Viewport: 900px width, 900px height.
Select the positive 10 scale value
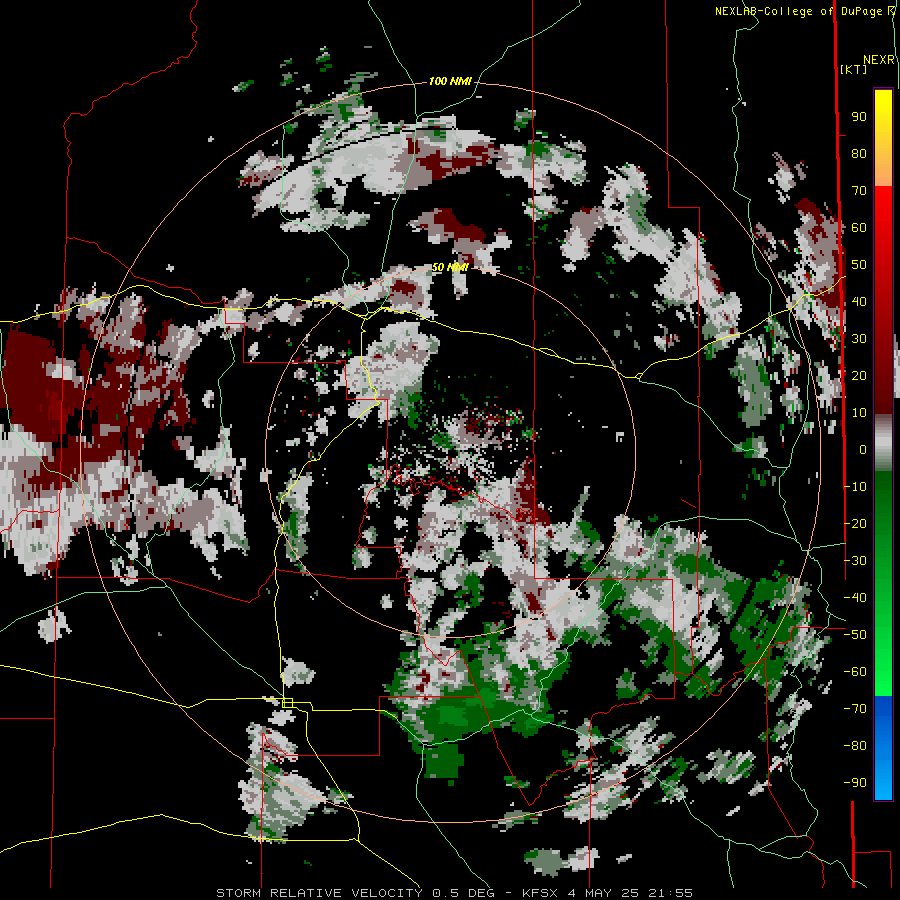coord(859,413)
